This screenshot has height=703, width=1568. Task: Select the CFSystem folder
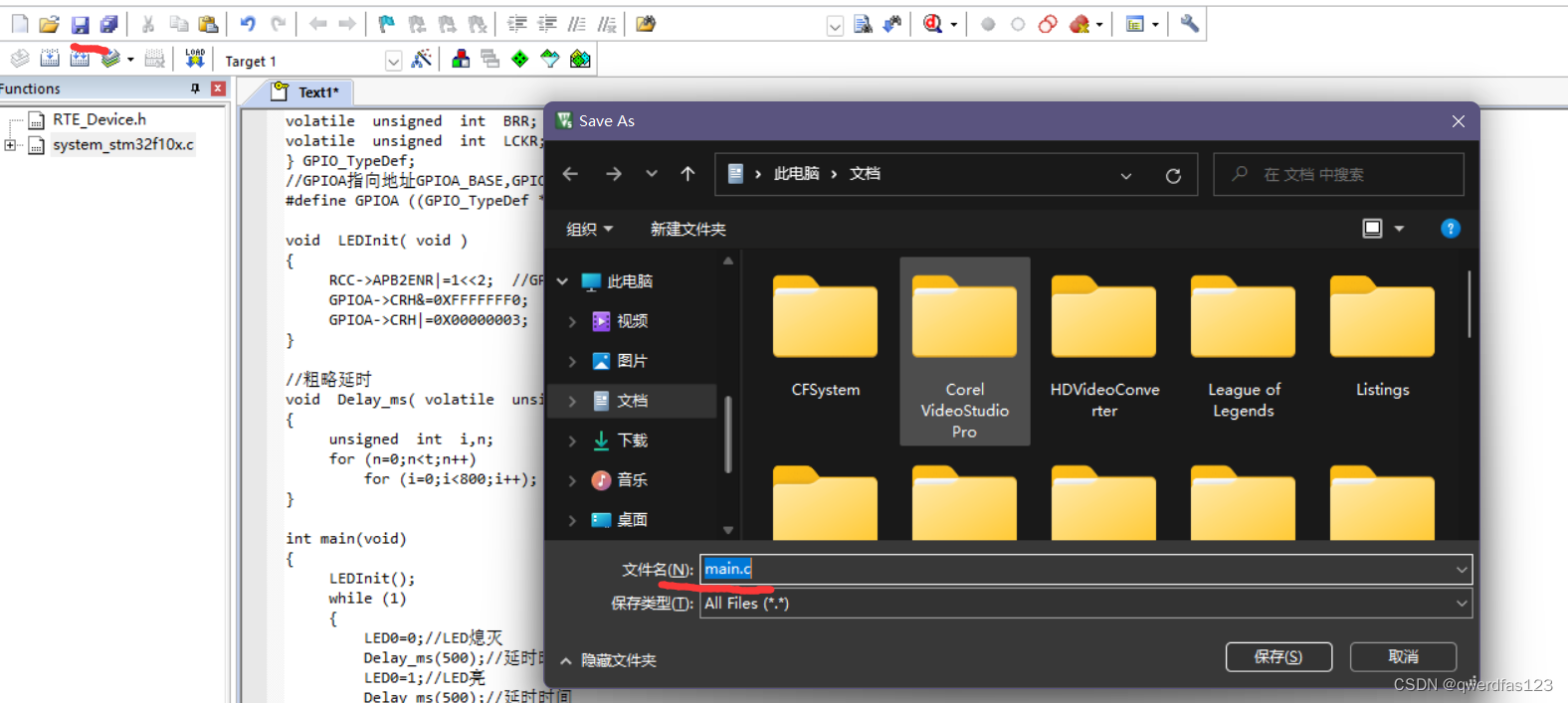point(826,338)
